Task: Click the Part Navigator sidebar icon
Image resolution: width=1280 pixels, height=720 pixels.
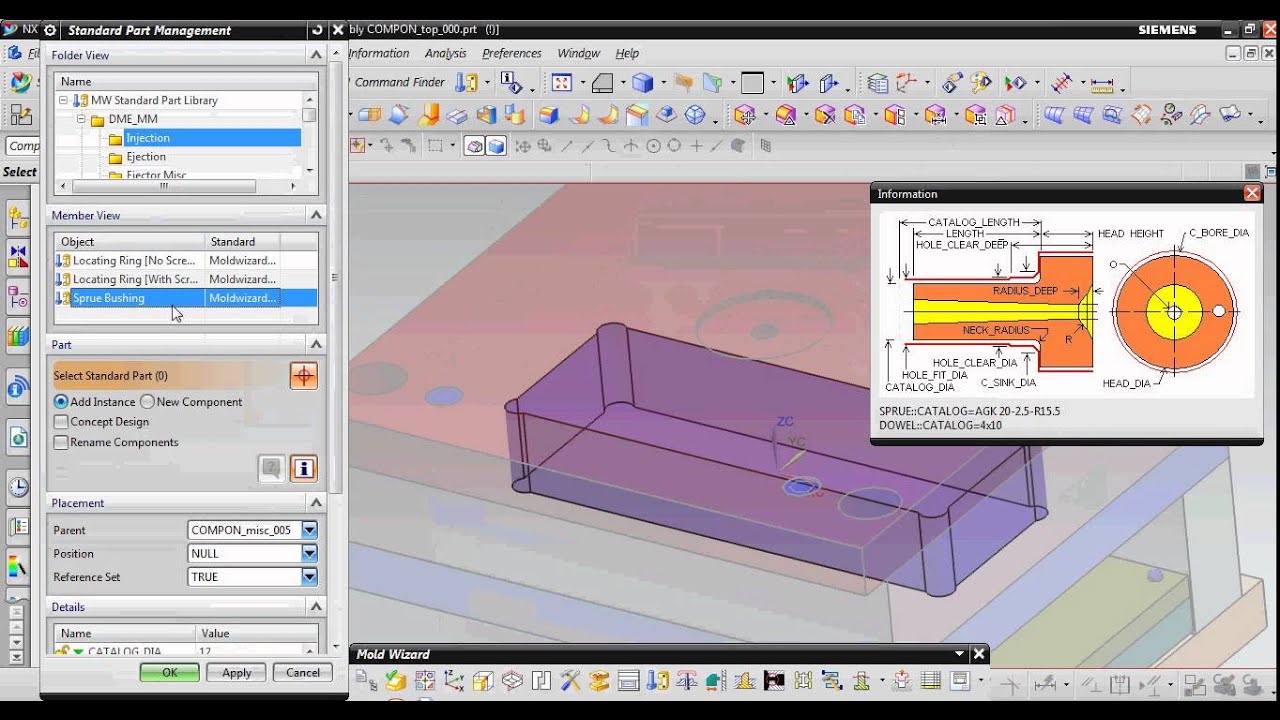Action: point(18,297)
